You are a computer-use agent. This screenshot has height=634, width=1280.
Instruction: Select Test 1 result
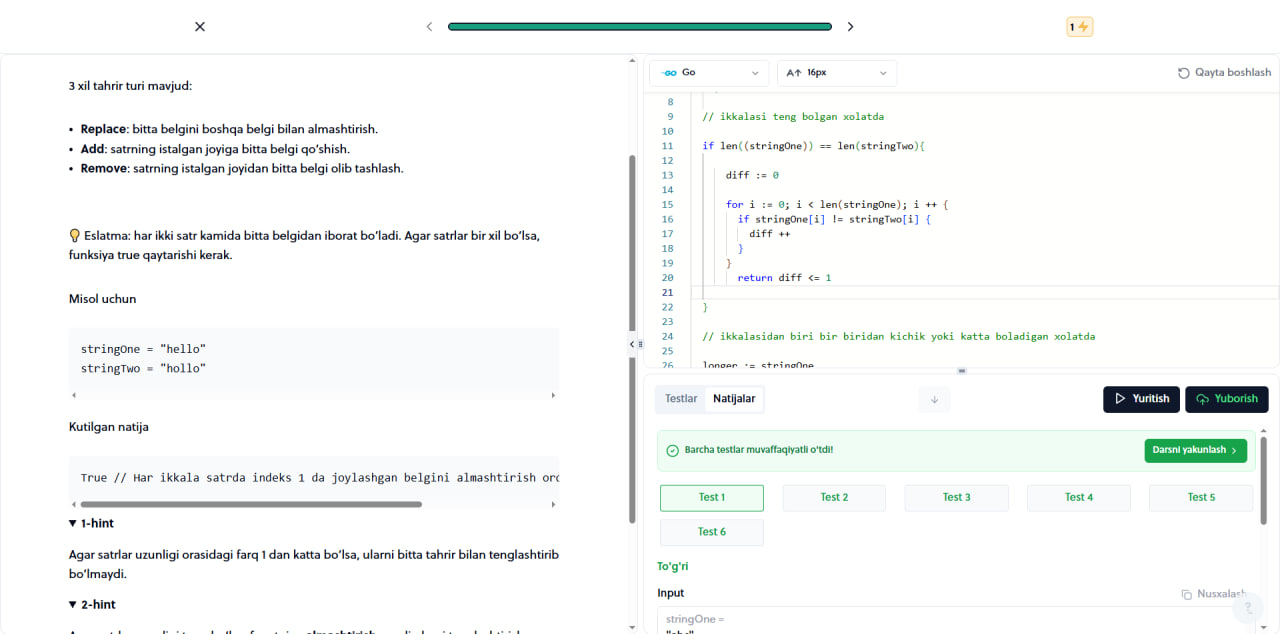coord(712,498)
